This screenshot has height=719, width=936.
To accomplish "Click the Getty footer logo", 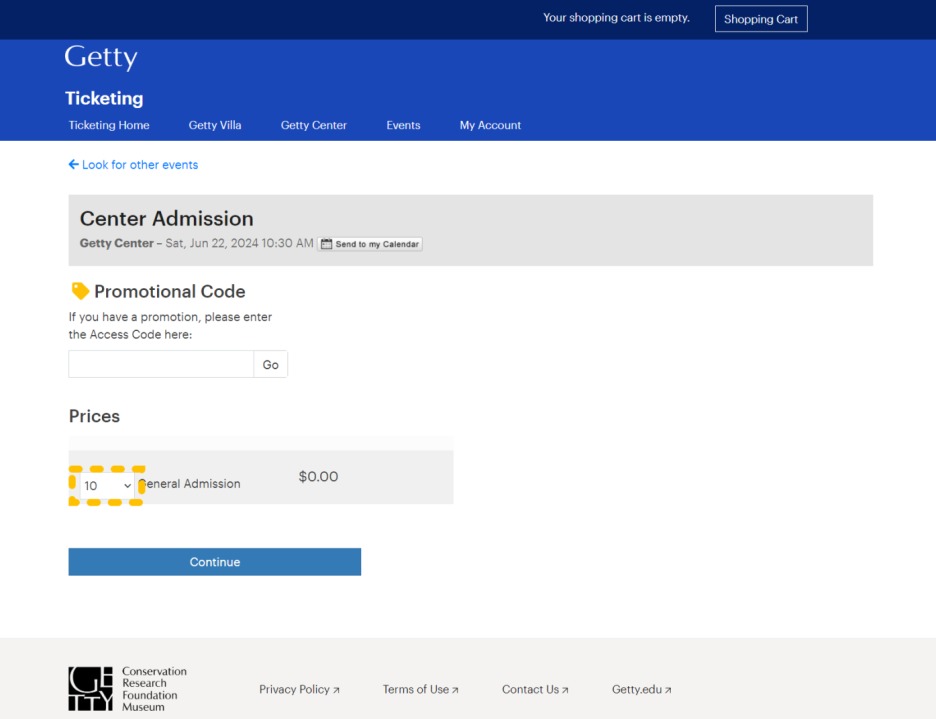I will point(91,689).
